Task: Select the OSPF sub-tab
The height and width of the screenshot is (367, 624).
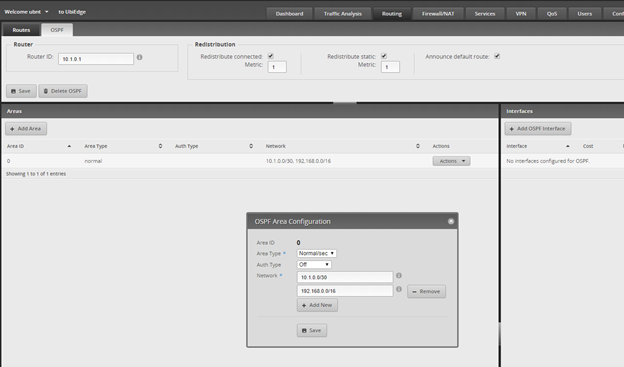Action: (x=57, y=30)
